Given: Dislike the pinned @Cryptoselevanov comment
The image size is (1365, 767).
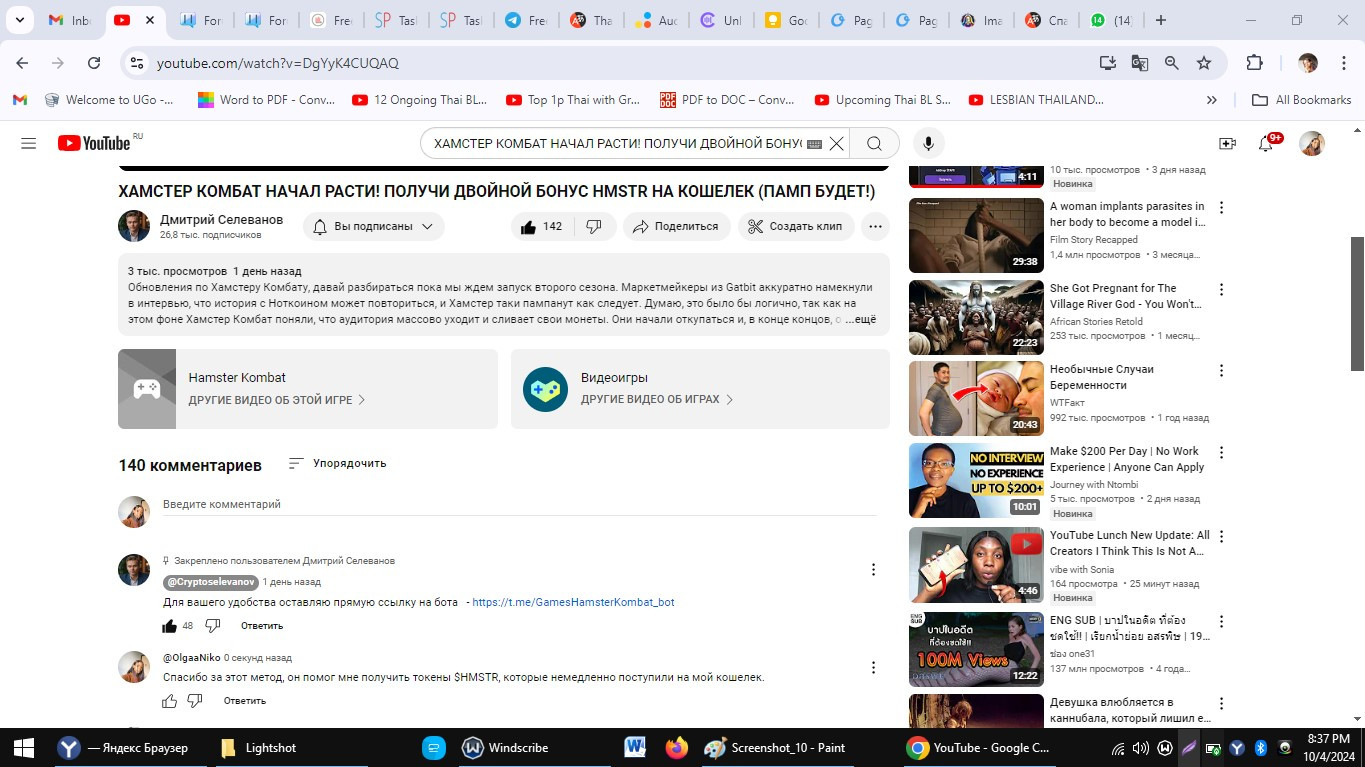Looking at the screenshot, I should click(213, 626).
